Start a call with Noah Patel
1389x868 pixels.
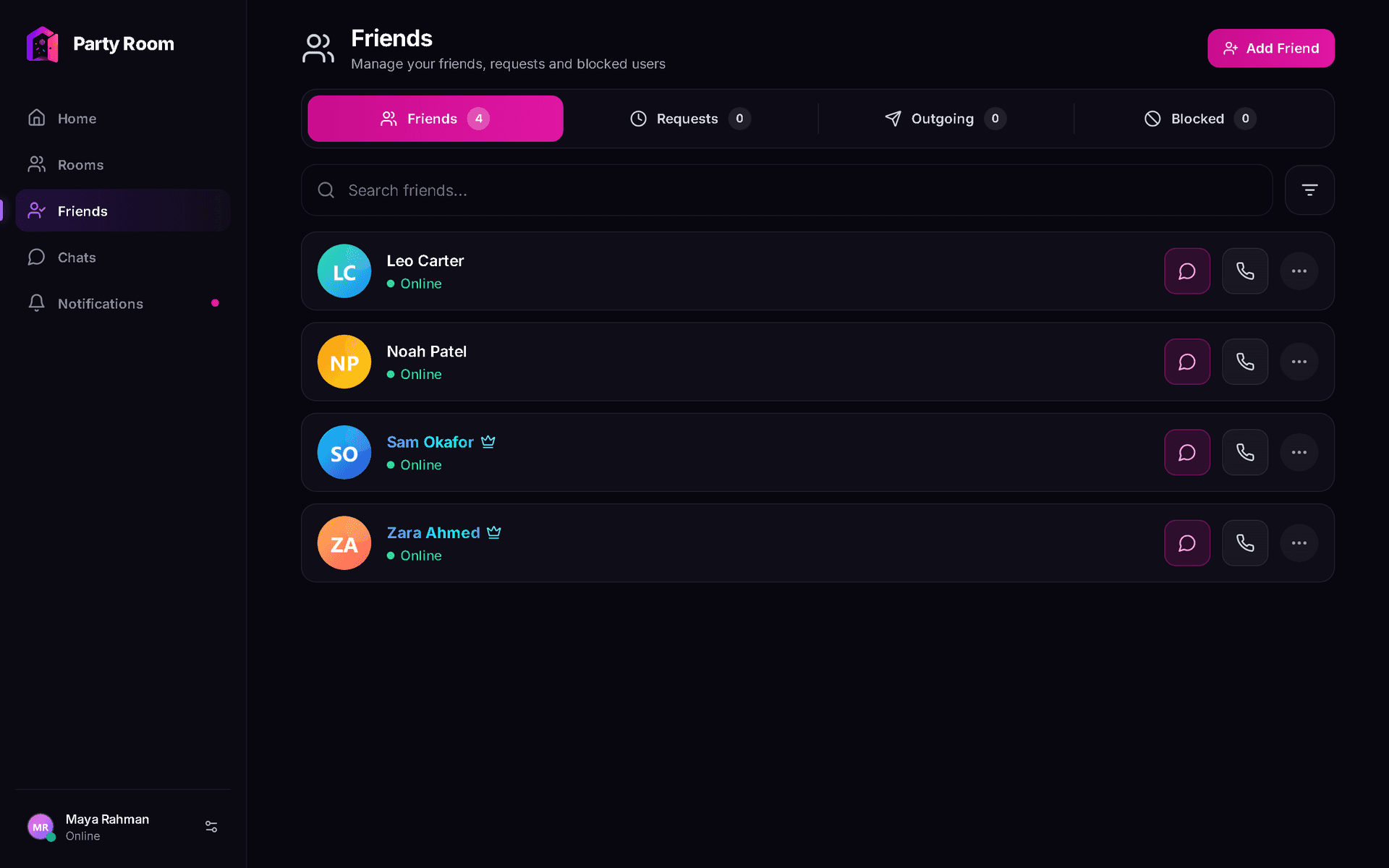tap(1244, 362)
